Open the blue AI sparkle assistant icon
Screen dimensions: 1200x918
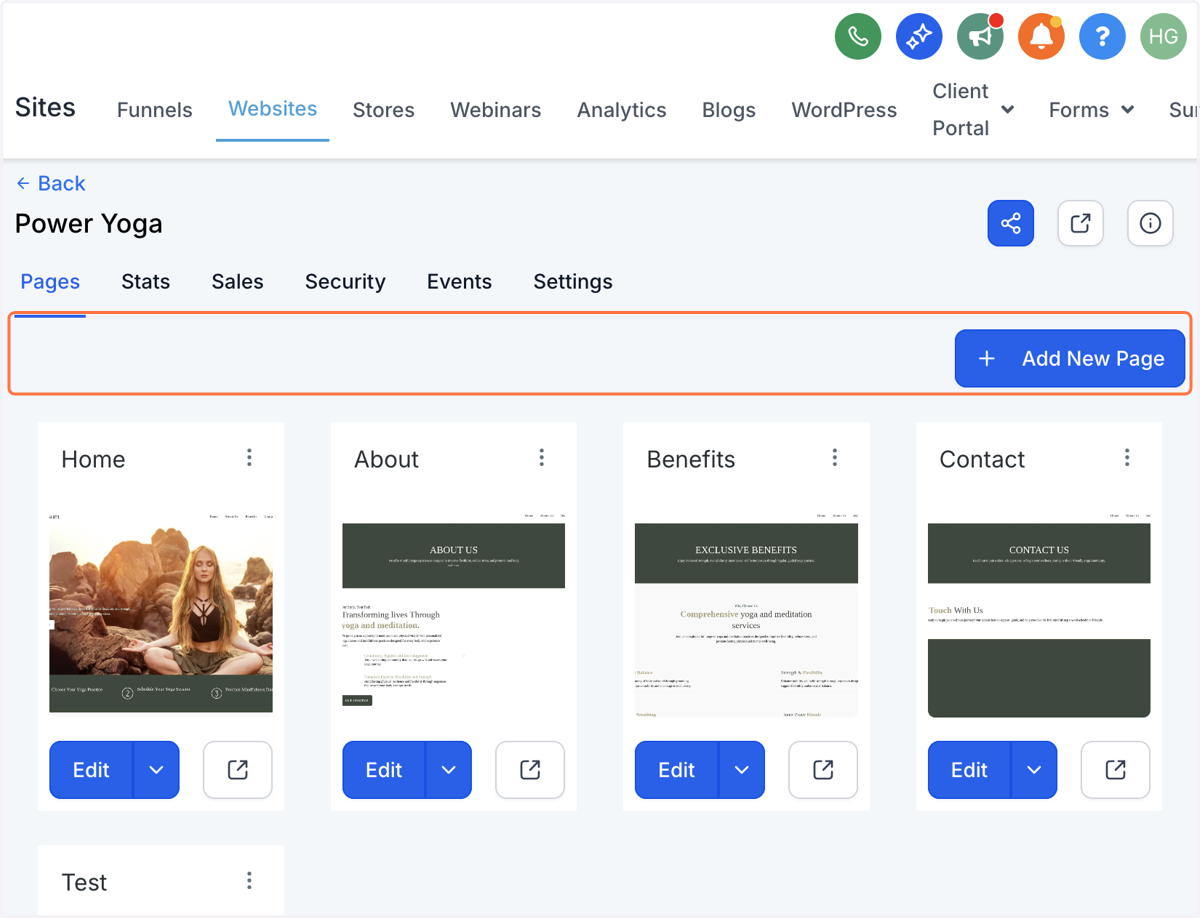(x=919, y=37)
